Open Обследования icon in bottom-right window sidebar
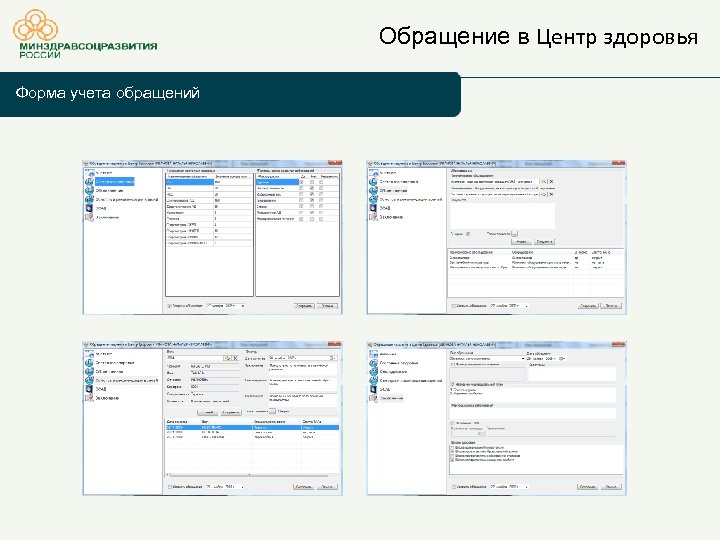 point(373,371)
